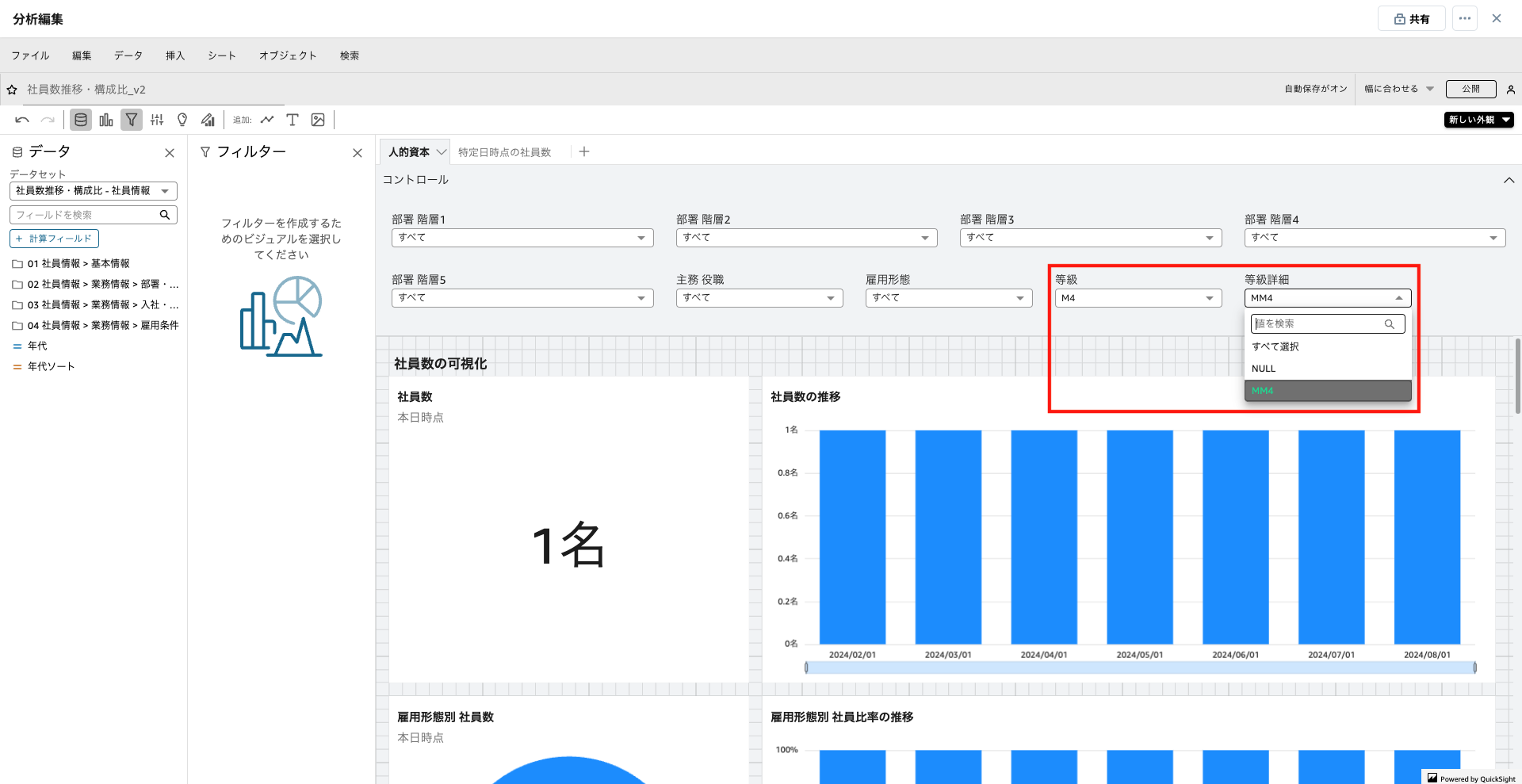The width and height of the screenshot is (1522, 784).
Task: Toggle the Filter funnel icon in toolbar
Action: (x=132, y=120)
